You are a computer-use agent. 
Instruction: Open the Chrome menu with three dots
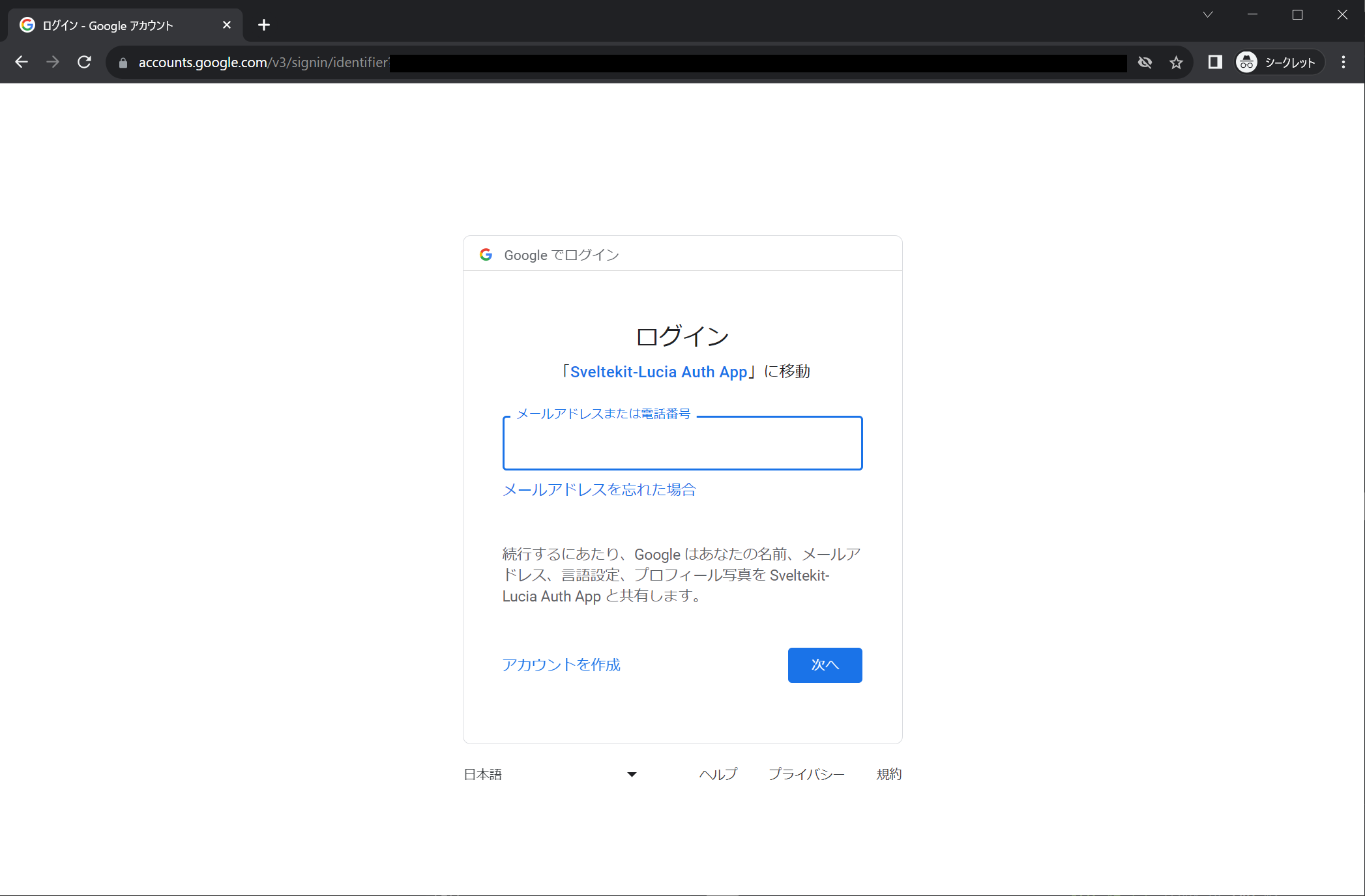coord(1343,62)
